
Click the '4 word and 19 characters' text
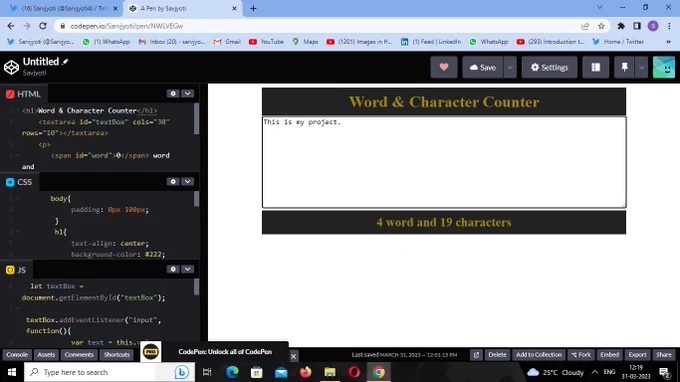tap(444, 222)
